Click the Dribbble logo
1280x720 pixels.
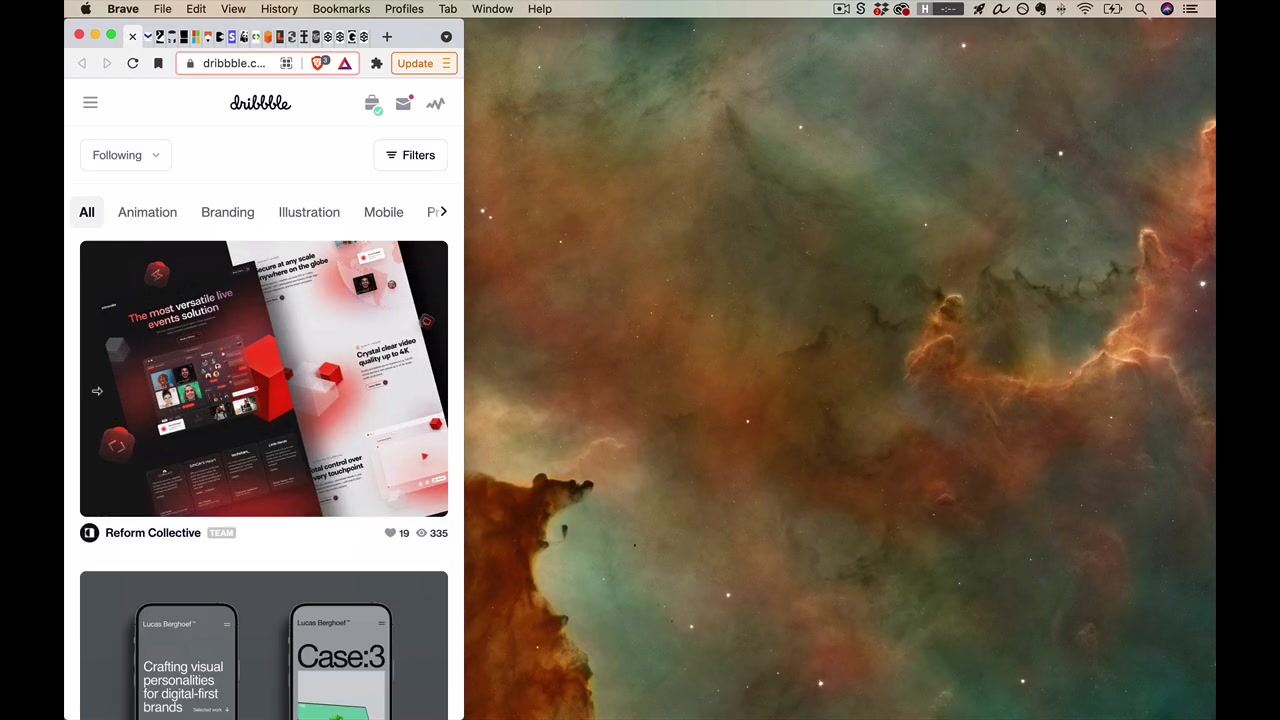click(260, 103)
